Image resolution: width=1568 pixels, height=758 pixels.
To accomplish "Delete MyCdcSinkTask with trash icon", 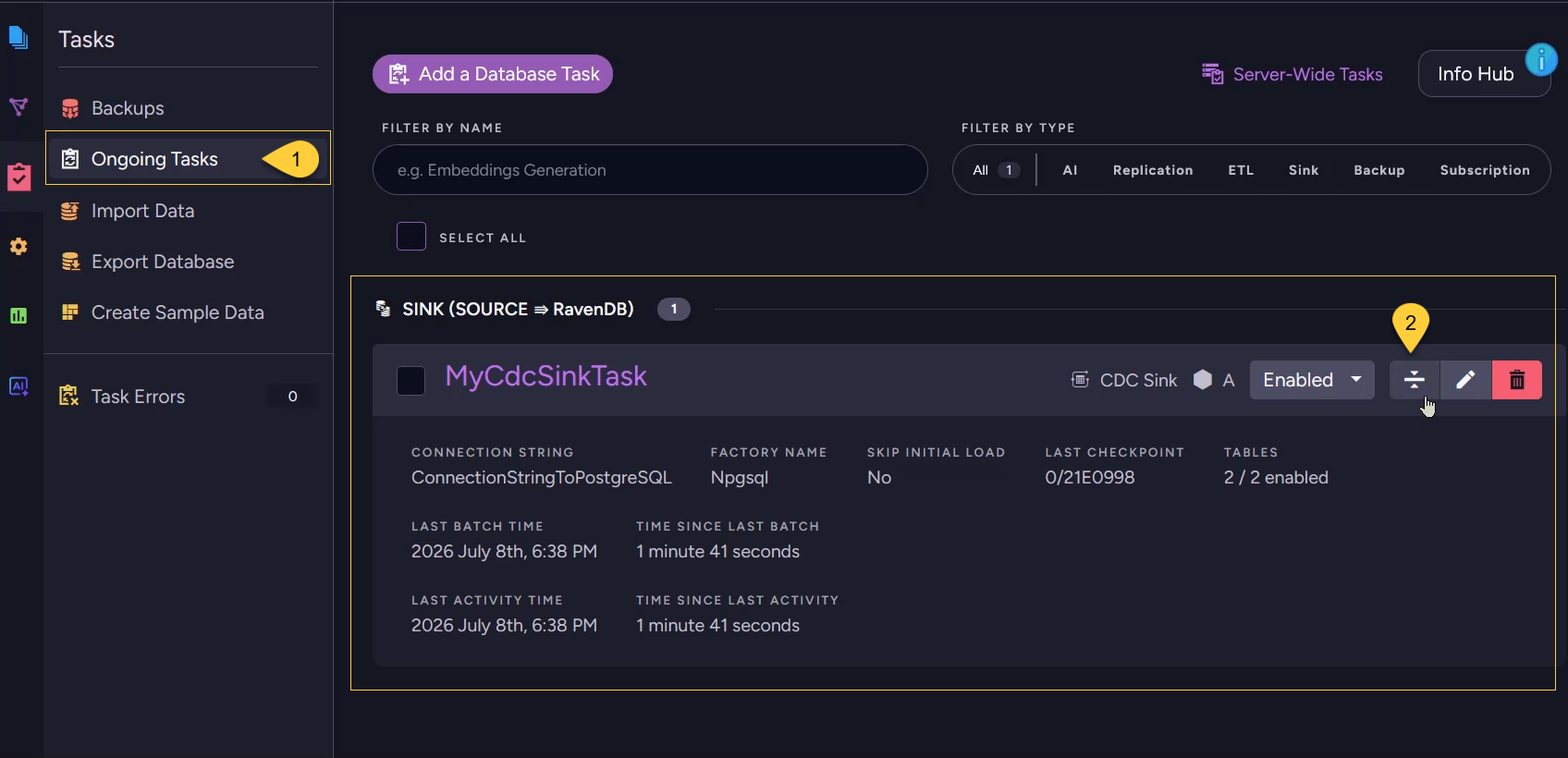I will (x=1517, y=380).
